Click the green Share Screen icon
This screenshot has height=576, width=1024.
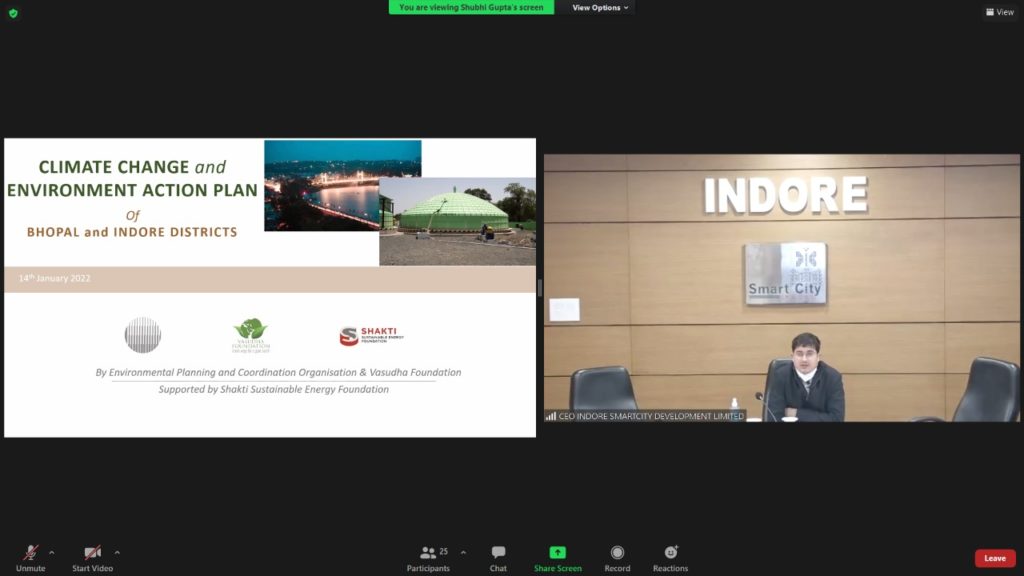click(558, 552)
